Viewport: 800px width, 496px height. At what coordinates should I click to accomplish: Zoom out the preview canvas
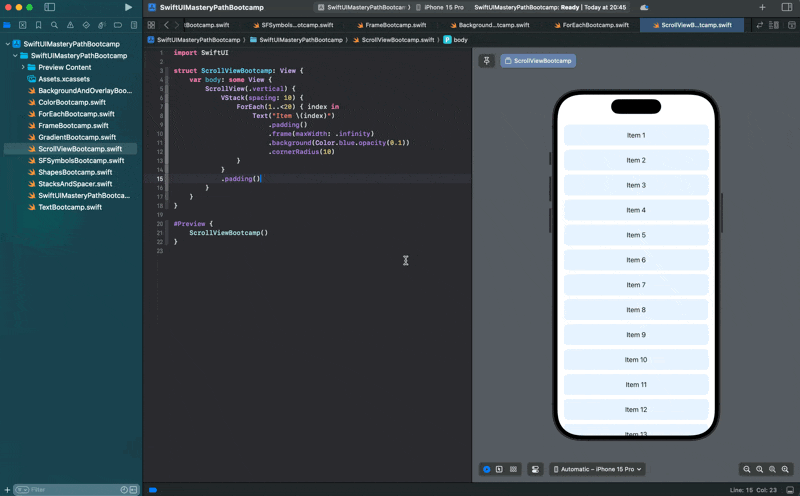[746, 469]
